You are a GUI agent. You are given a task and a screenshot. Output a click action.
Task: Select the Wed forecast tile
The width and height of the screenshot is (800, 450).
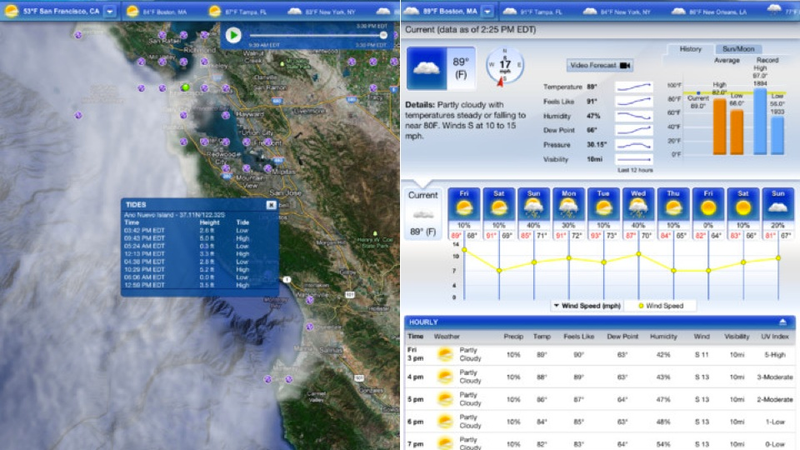click(638, 214)
